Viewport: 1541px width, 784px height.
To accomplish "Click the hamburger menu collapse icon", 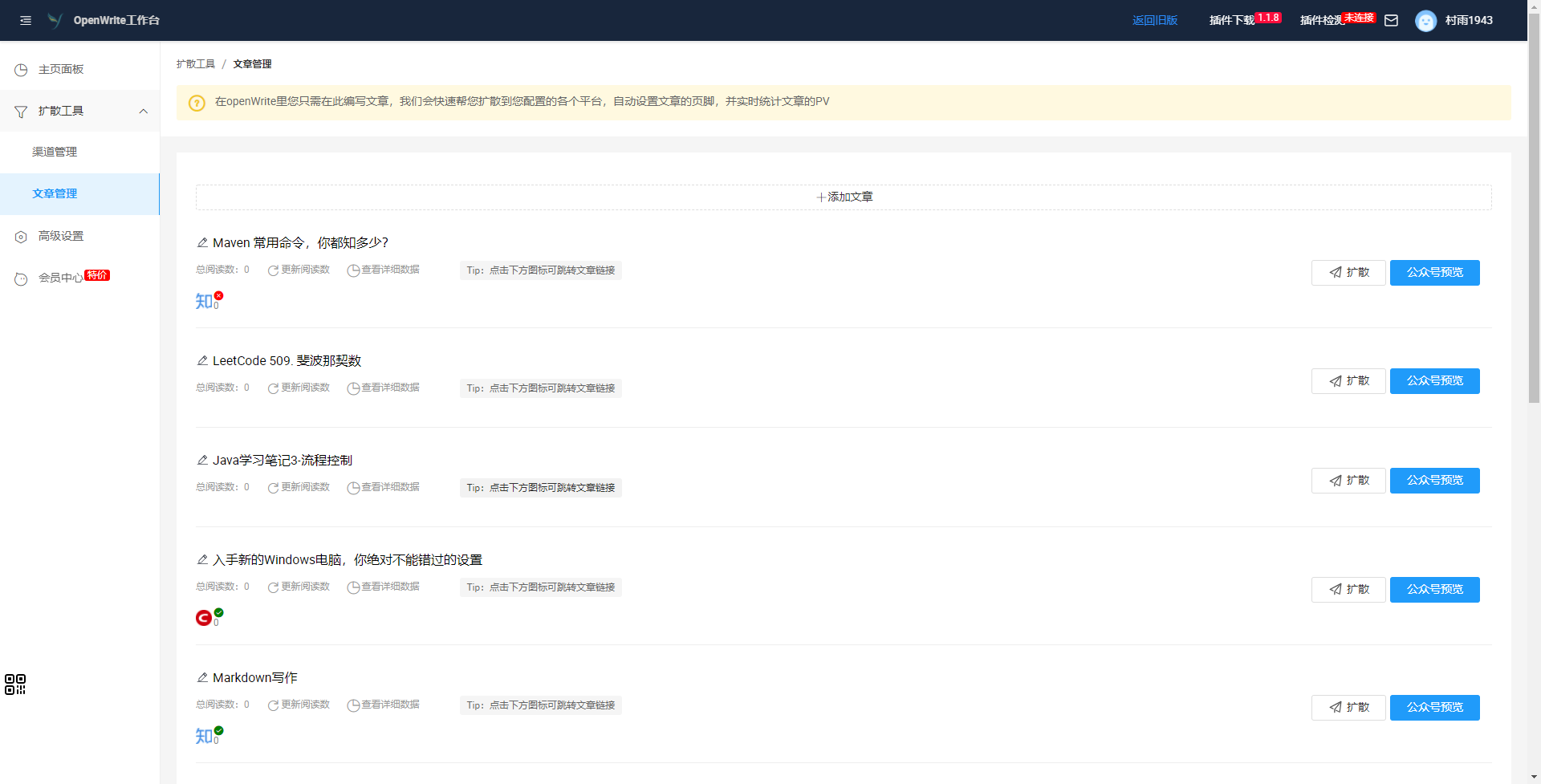I will 26,20.
